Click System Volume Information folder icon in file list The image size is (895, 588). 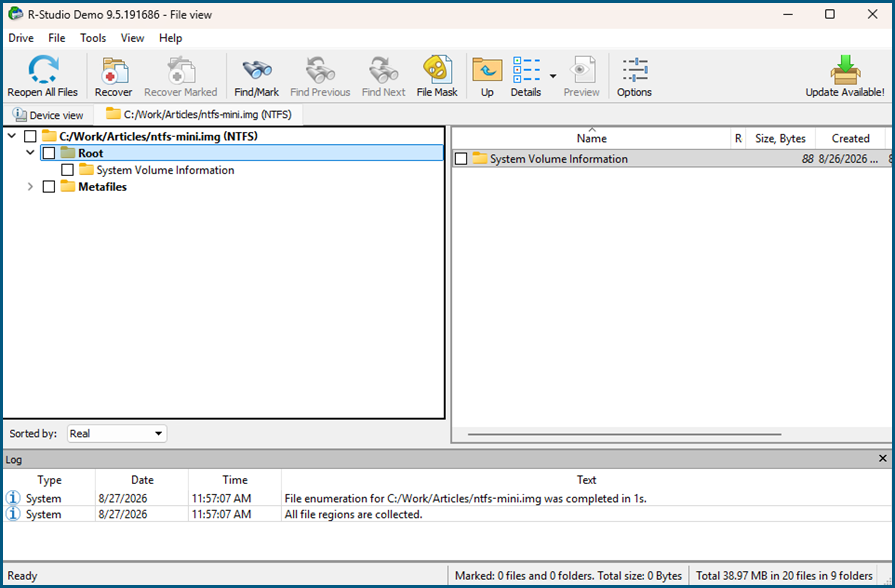point(480,159)
